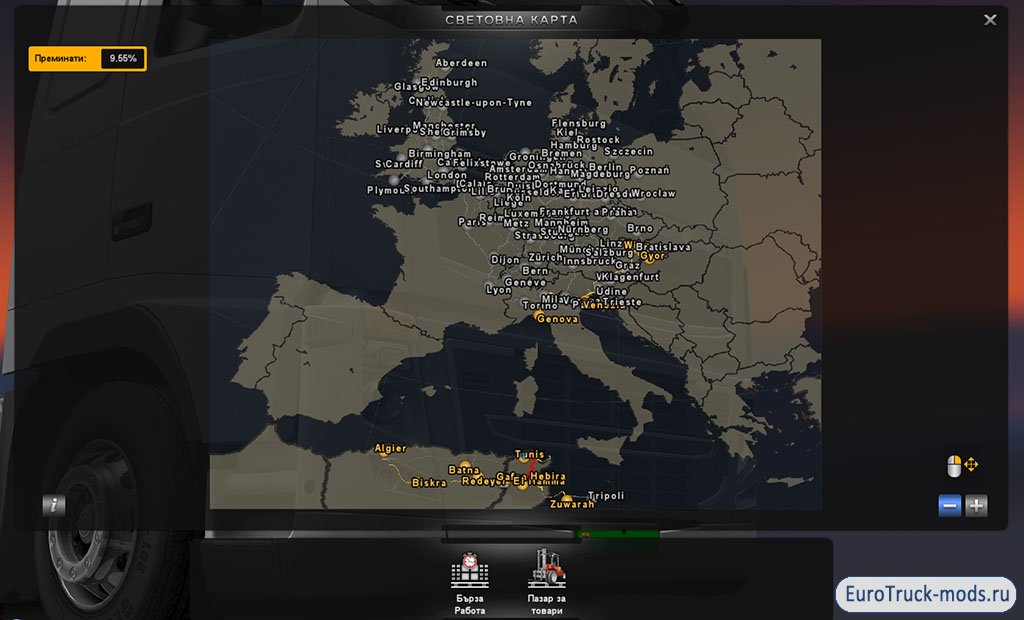Select Algier city label
This screenshot has width=1024, height=620.
[x=390, y=448]
